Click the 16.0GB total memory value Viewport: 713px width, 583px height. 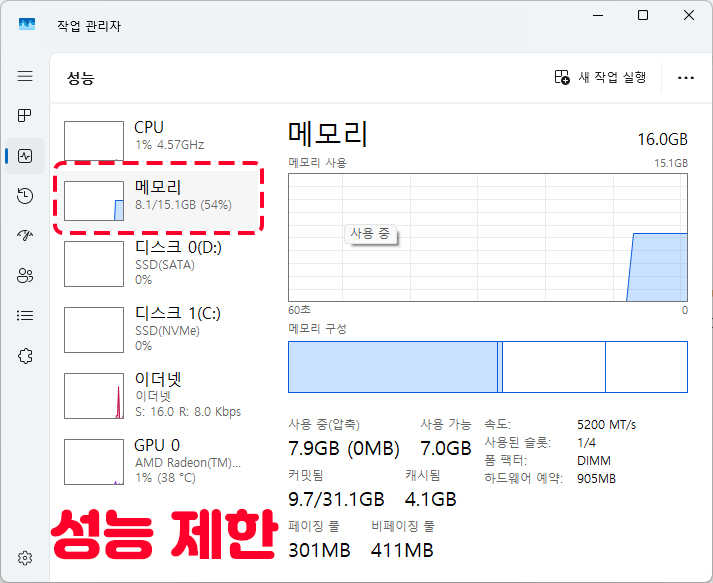point(662,139)
